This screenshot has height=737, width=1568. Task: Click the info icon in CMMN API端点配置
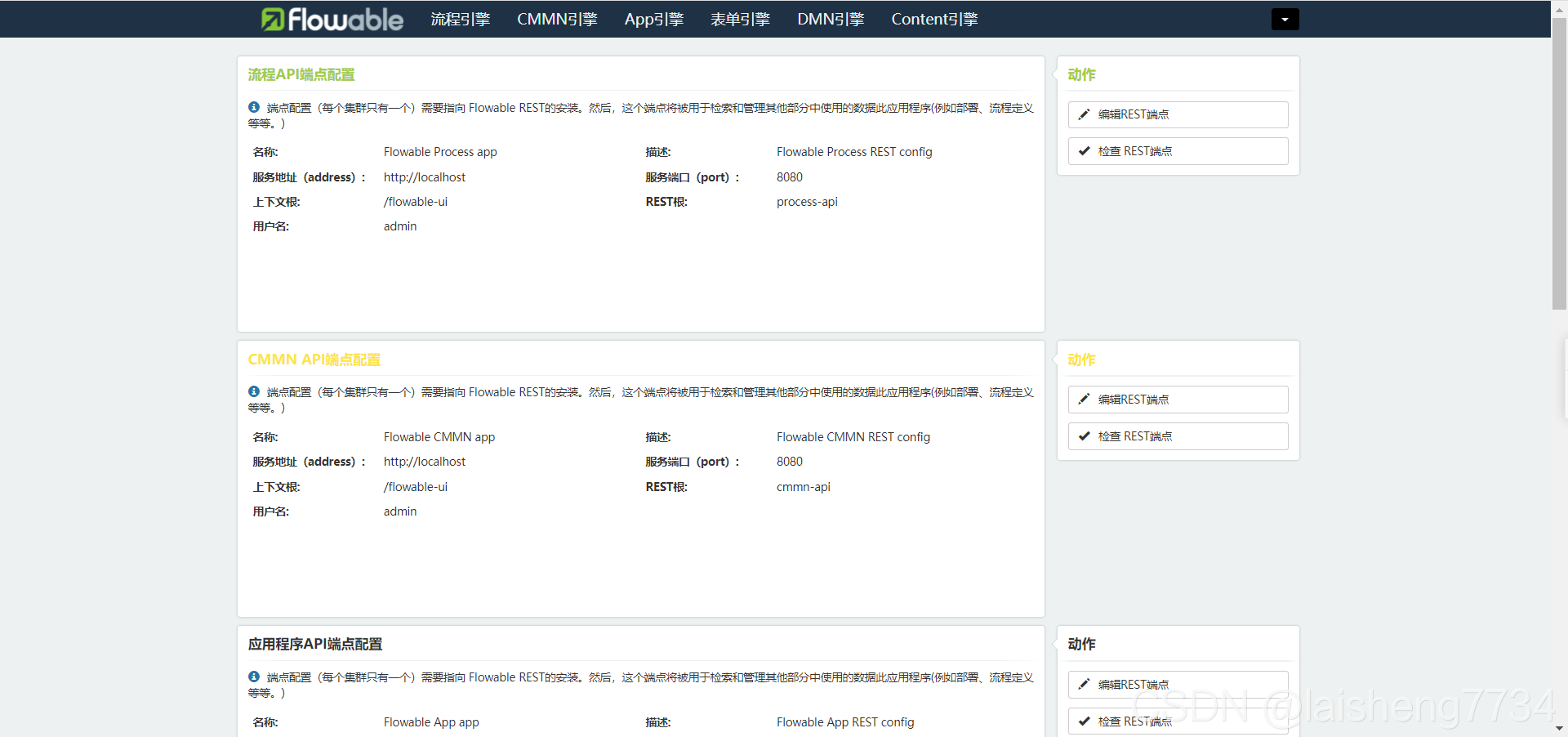tap(254, 391)
